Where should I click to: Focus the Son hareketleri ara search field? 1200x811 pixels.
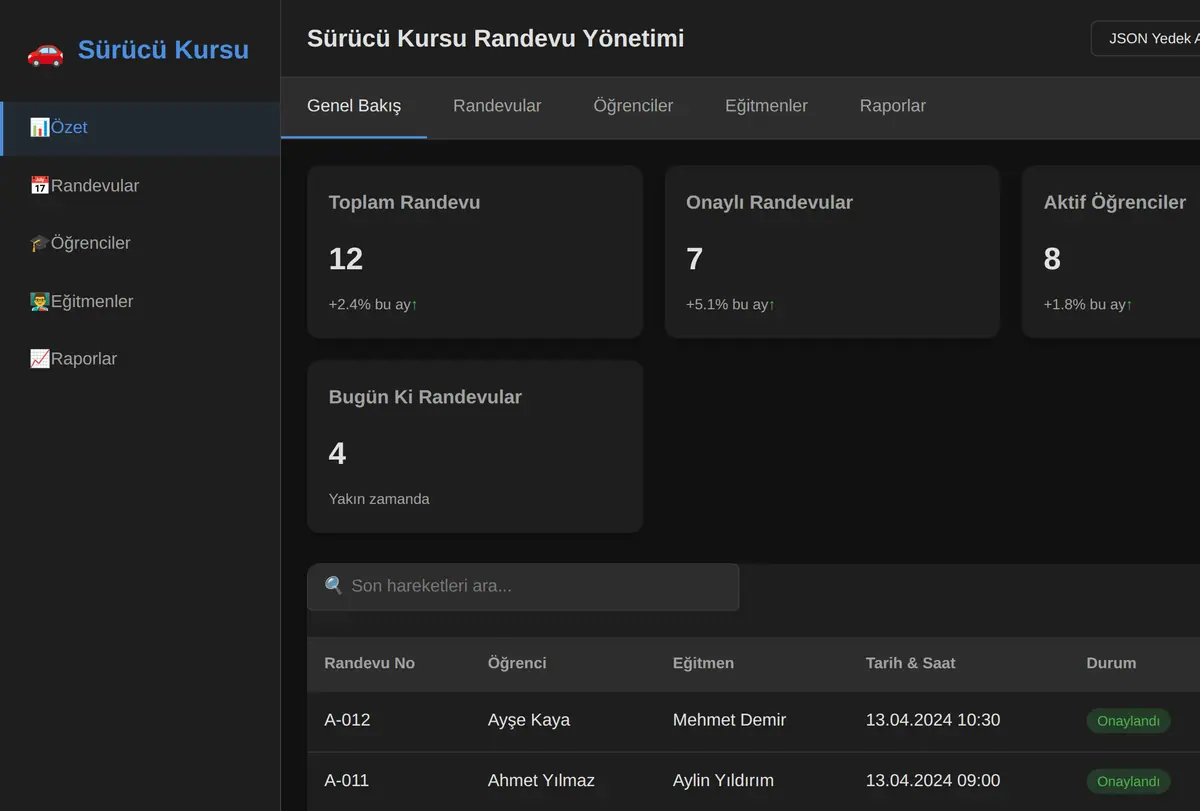[x=523, y=587]
